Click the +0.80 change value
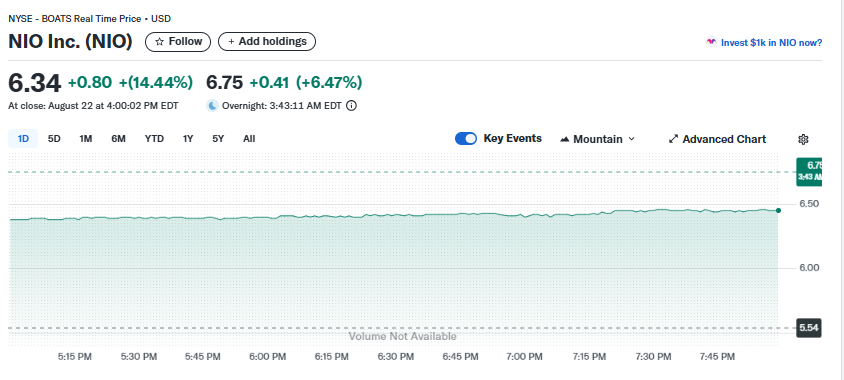 (90, 82)
